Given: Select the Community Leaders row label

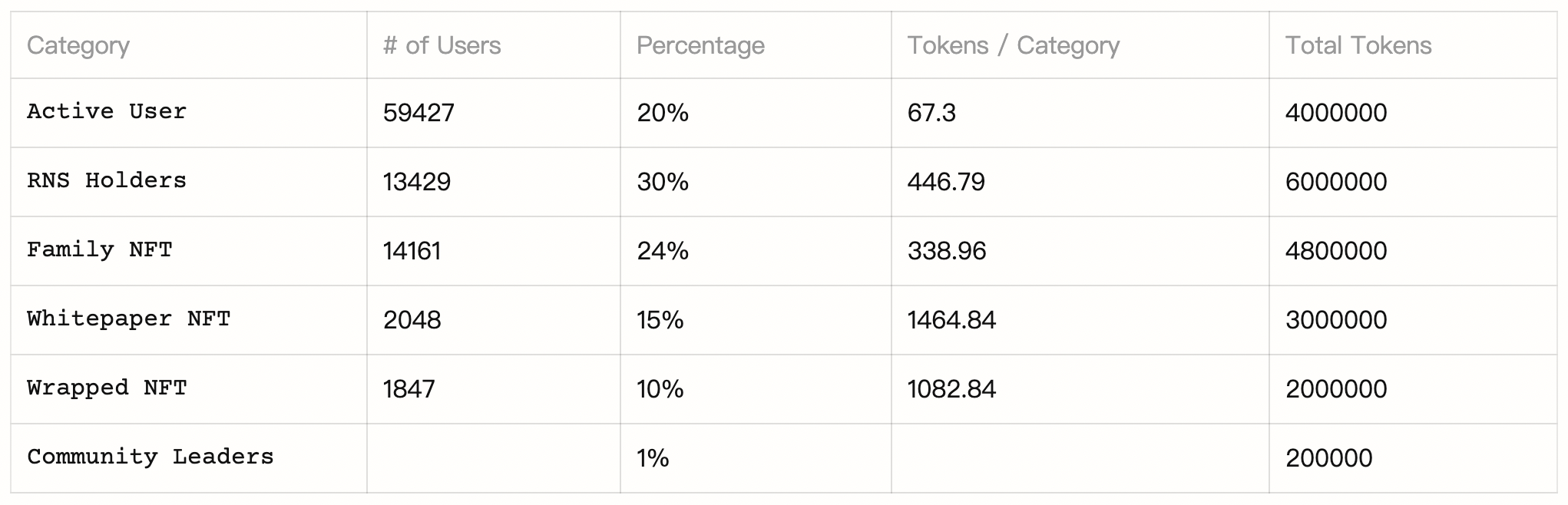Looking at the screenshot, I should coord(151,457).
